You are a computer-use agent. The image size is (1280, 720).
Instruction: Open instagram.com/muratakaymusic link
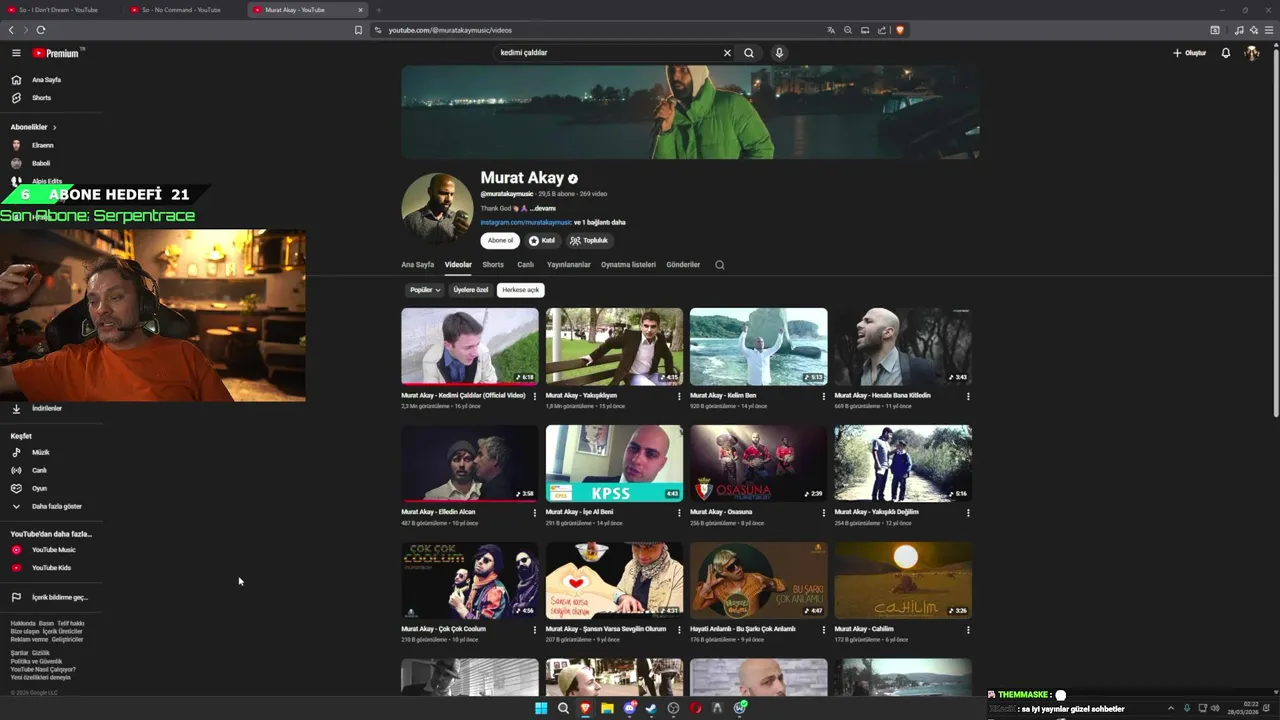pos(526,222)
